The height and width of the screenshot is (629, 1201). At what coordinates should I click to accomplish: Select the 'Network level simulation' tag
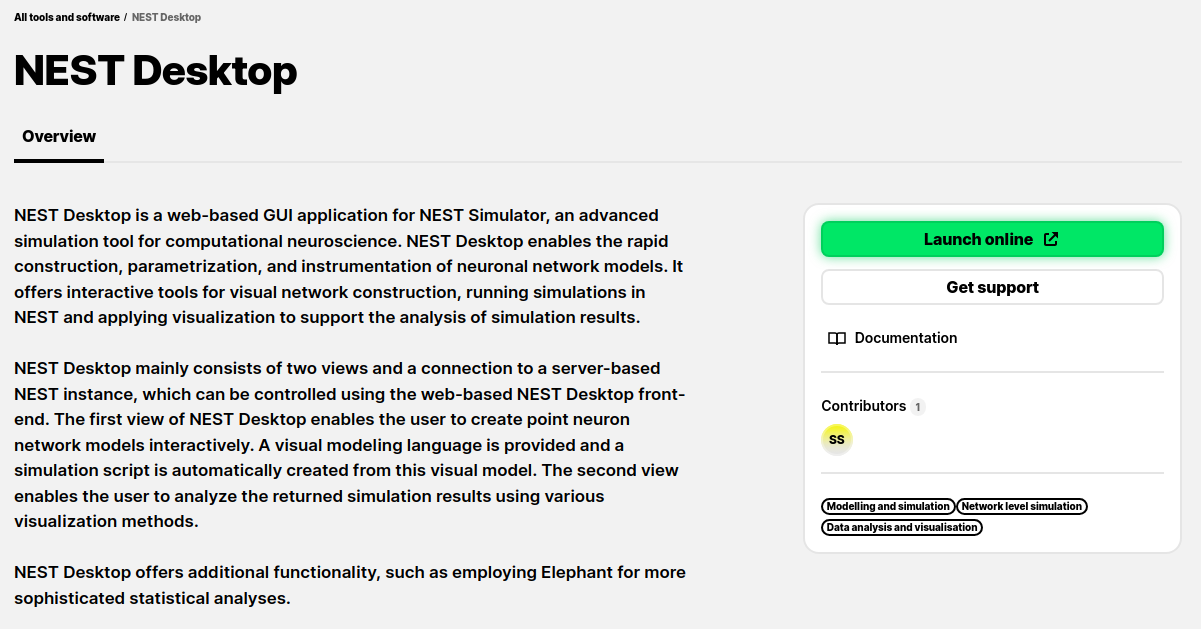click(1022, 506)
